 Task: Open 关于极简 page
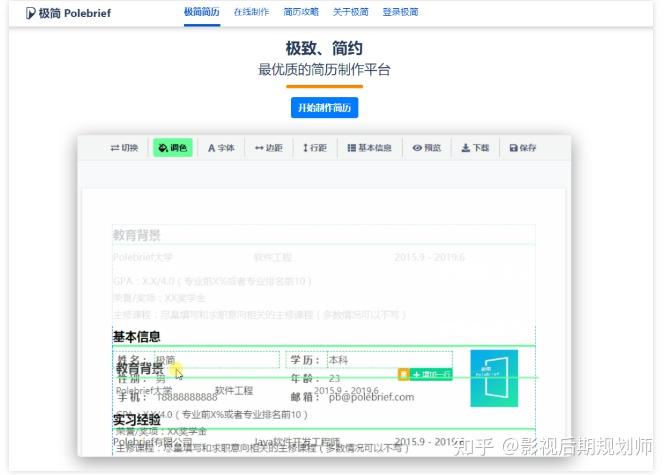coord(350,12)
